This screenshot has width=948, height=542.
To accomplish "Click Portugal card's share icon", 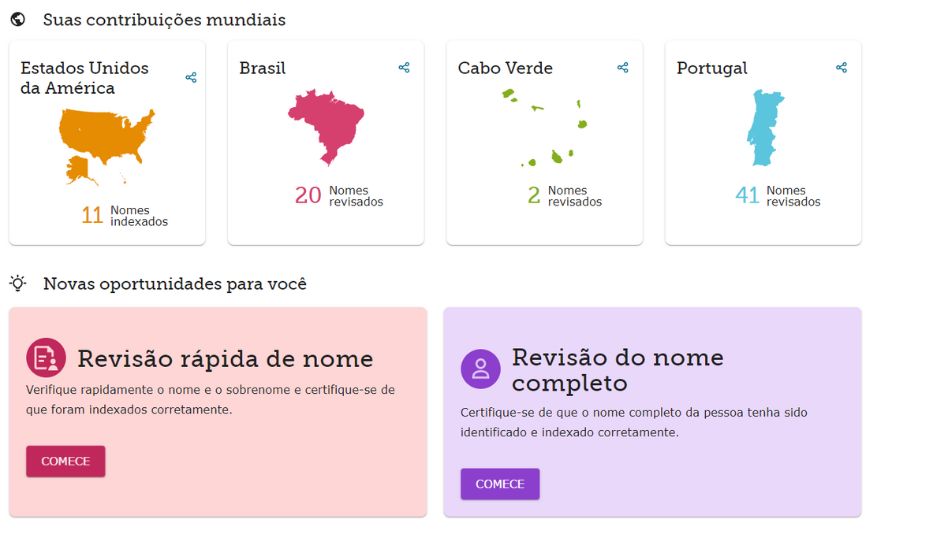I will [842, 67].
